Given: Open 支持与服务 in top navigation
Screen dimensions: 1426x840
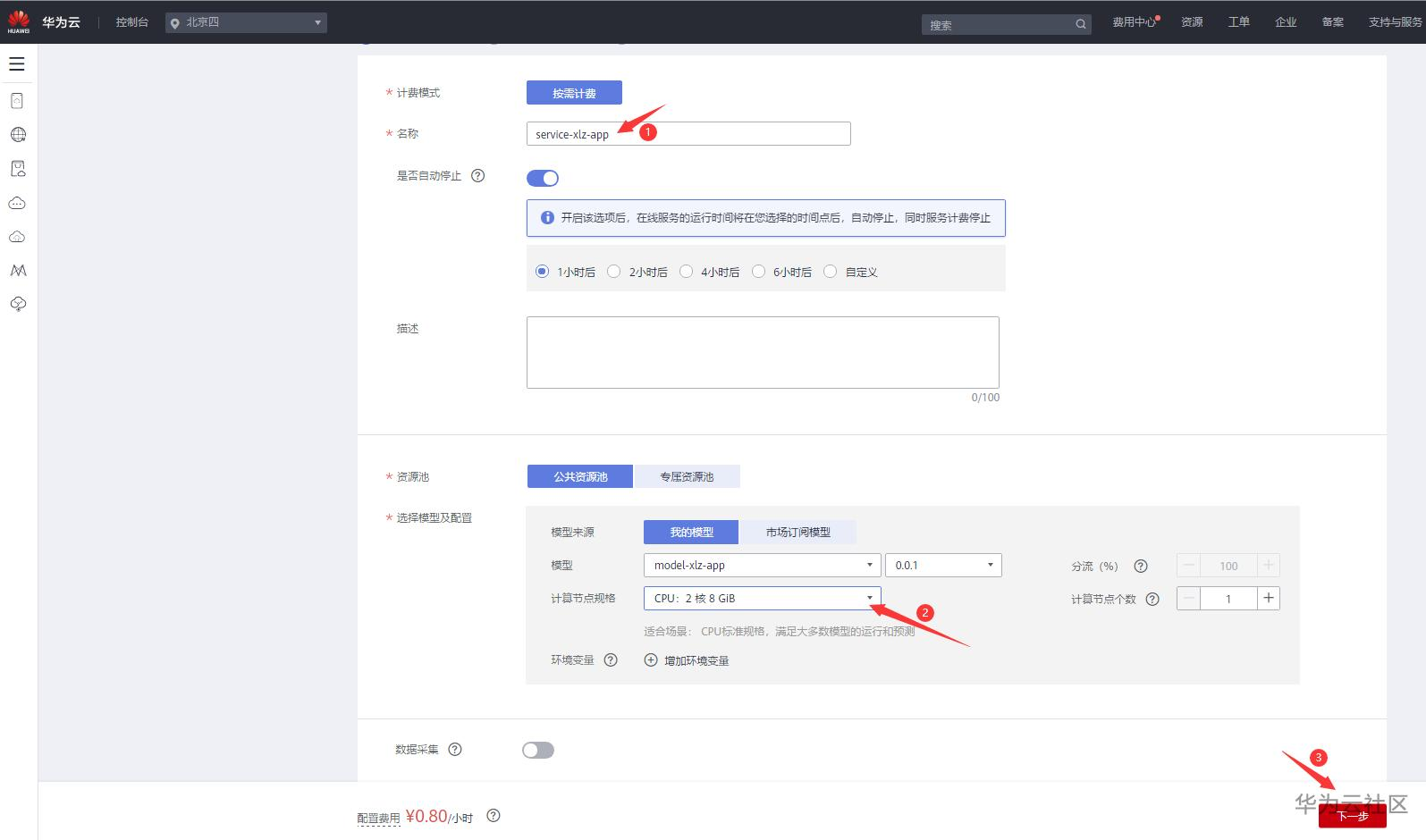Looking at the screenshot, I should 1395,22.
